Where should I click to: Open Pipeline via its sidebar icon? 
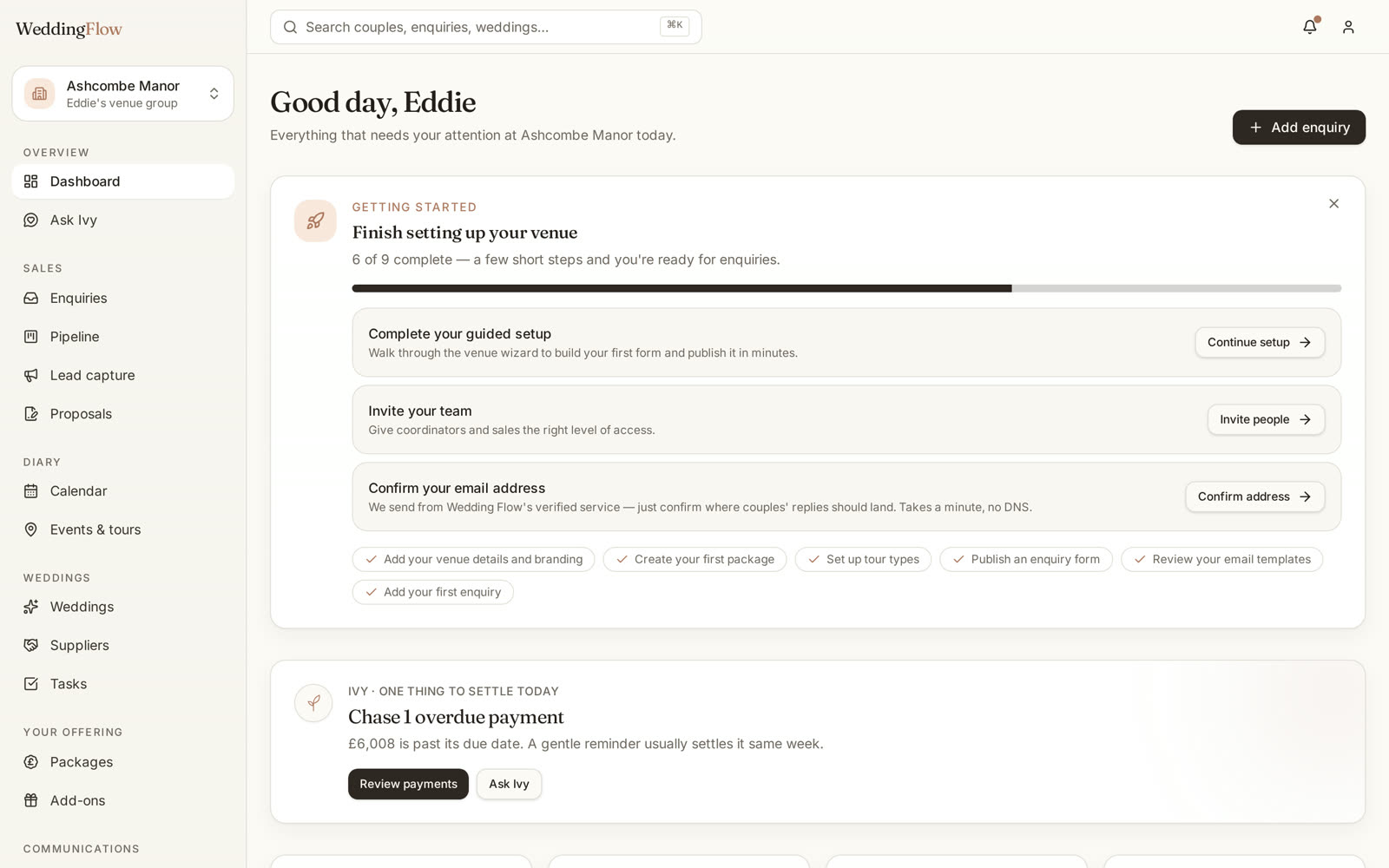[31, 337]
